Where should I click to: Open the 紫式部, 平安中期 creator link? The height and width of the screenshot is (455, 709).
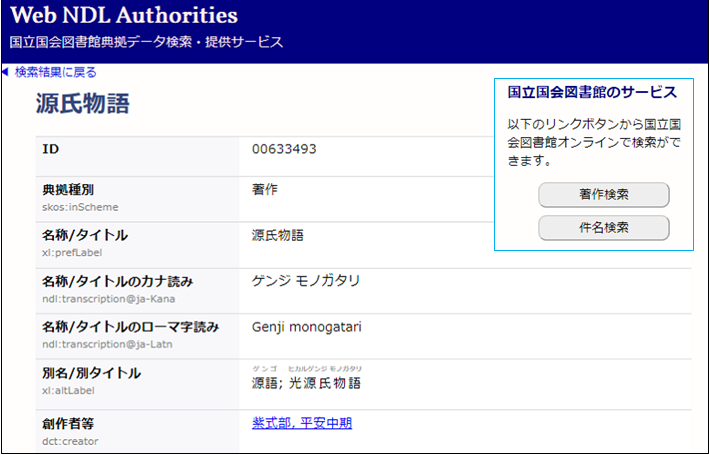[x=302, y=423]
